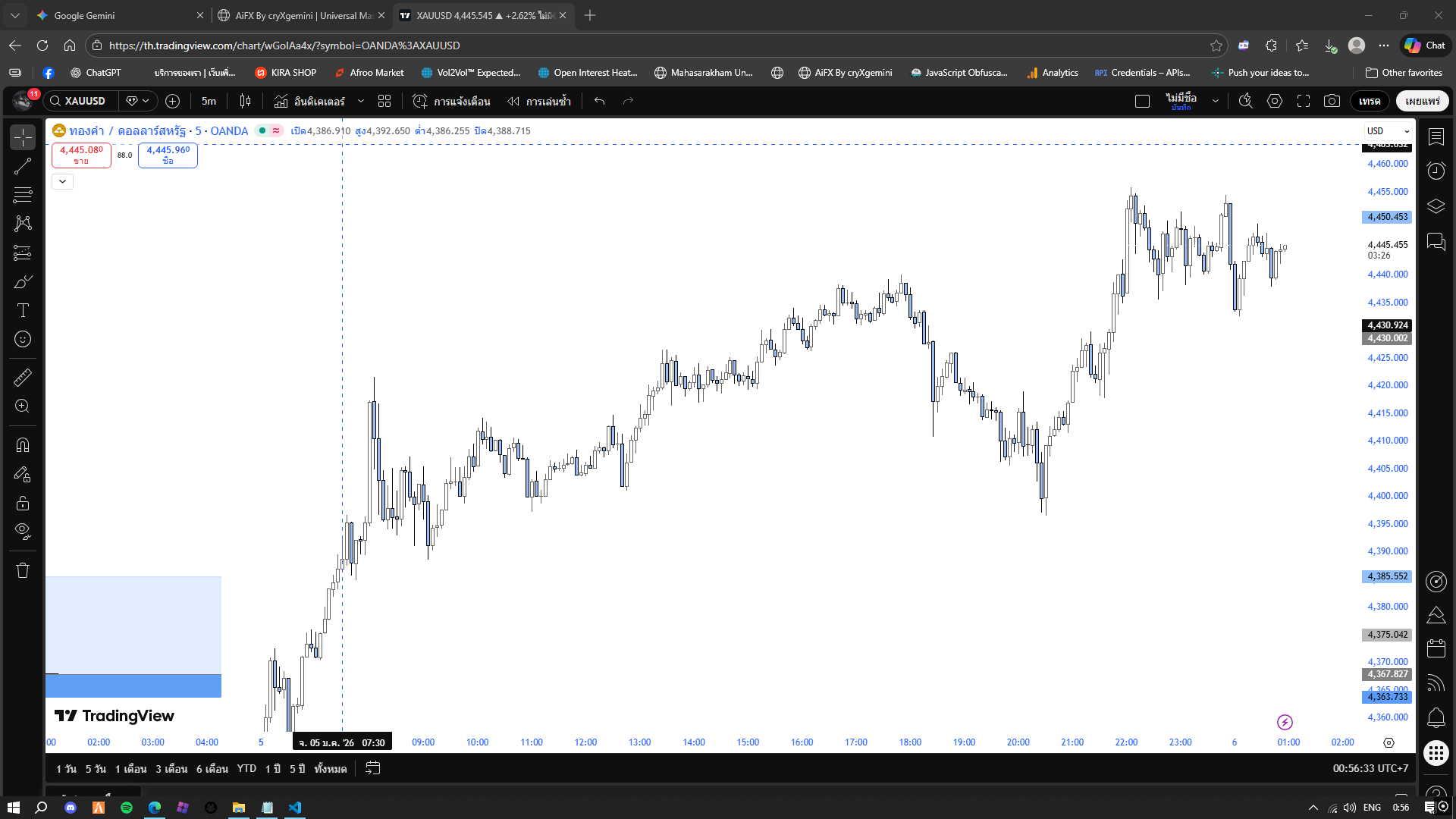Open chart settings gear icon
1456x819 pixels.
[1275, 101]
